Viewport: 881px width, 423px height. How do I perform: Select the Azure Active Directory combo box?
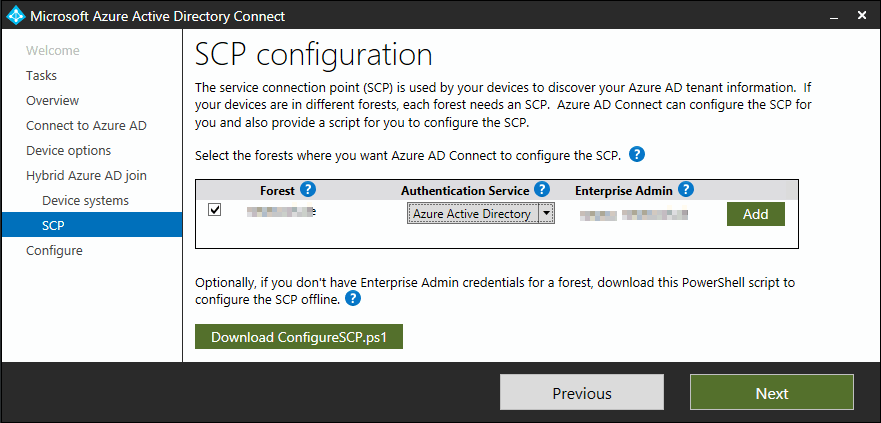(x=472, y=213)
